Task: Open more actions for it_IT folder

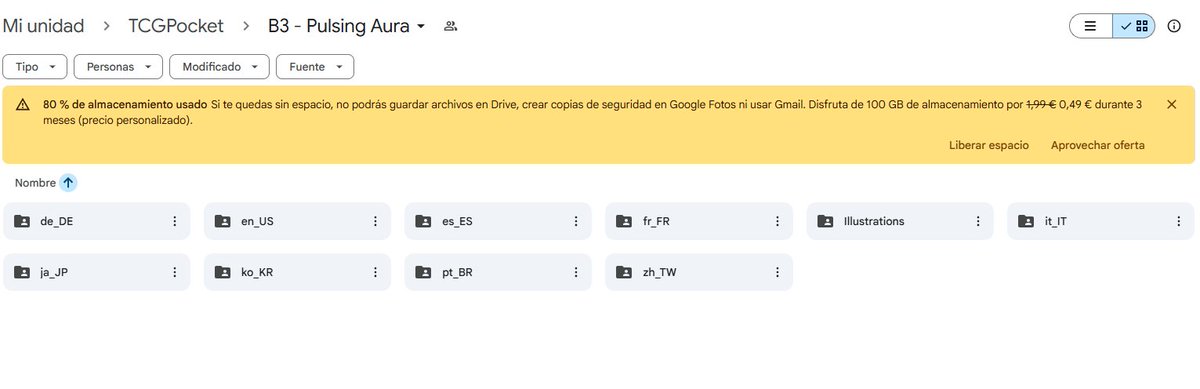Action: pyautogui.click(x=1179, y=221)
